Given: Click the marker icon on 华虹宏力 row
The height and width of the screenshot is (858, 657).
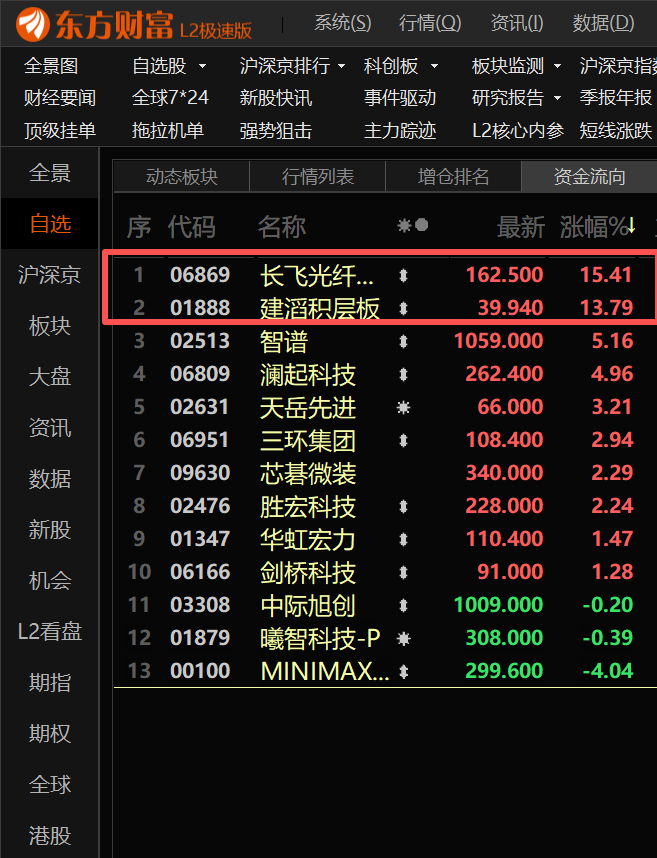Looking at the screenshot, I should pos(404,540).
